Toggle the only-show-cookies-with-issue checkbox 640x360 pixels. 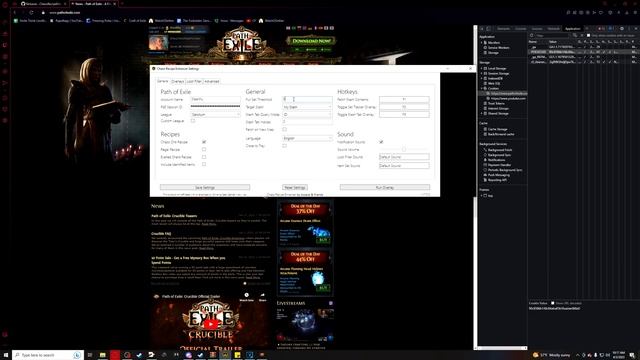click(589, 36)
